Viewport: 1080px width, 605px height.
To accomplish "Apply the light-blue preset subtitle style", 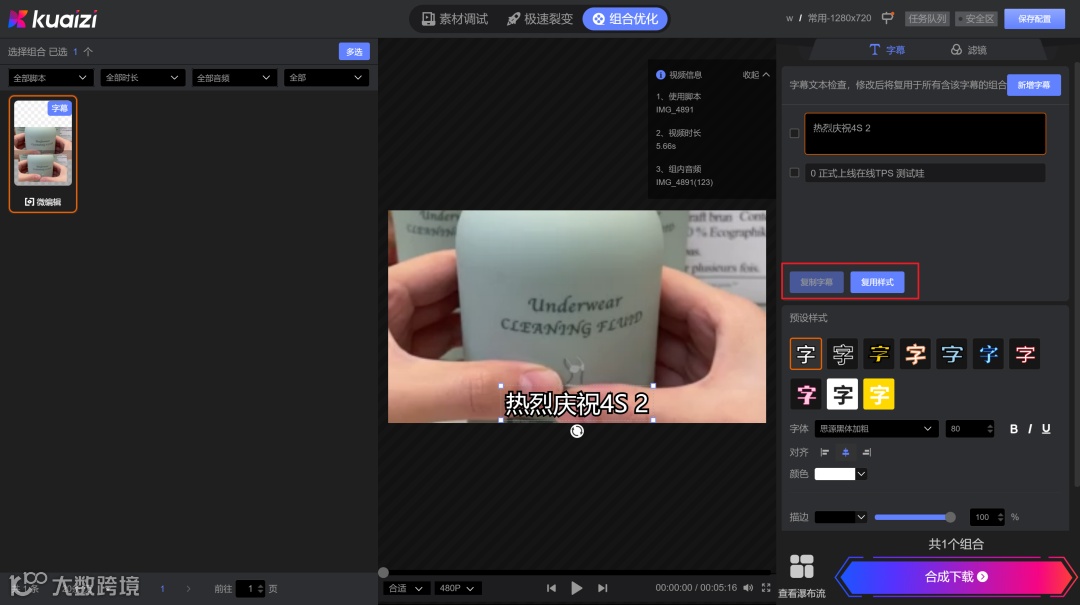I will coord(952,354).
